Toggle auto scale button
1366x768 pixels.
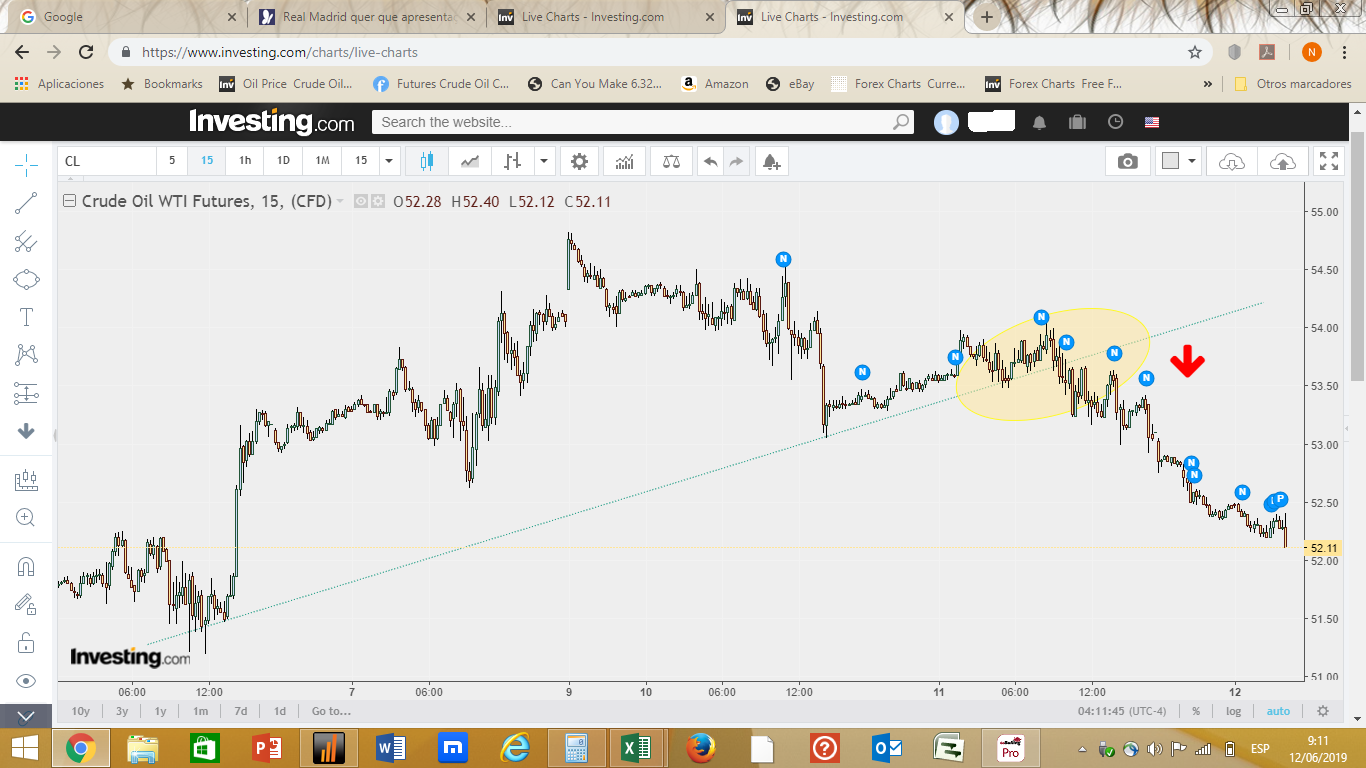[x=1278, y=711]
